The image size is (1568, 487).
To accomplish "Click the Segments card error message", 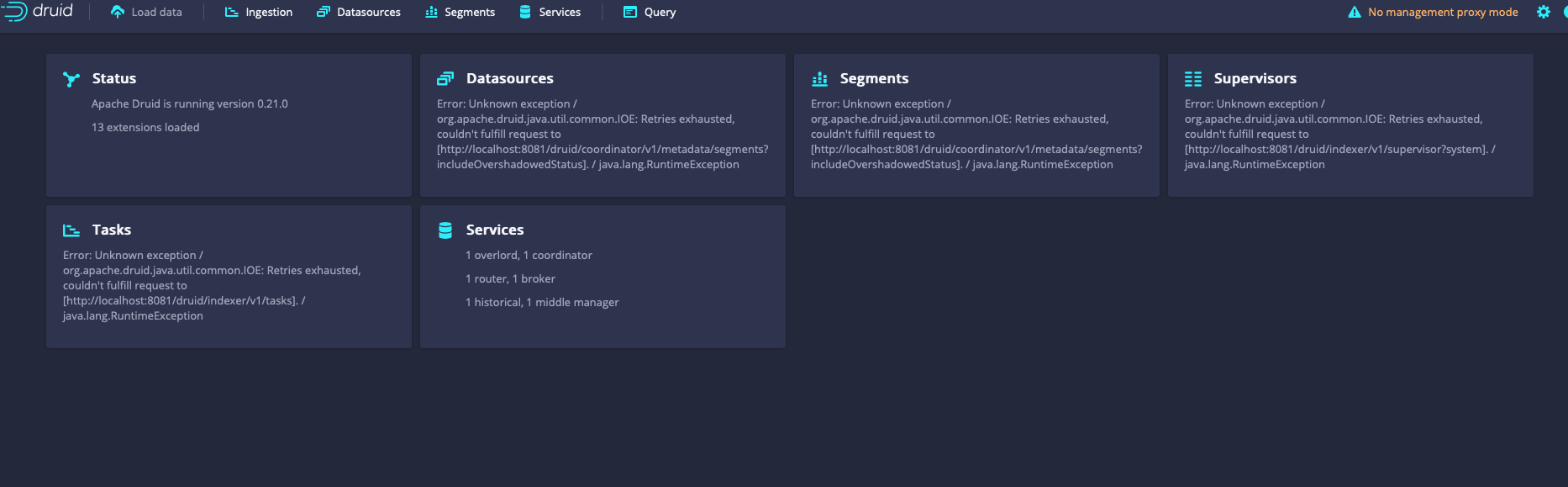I will (x=976, y=134).
